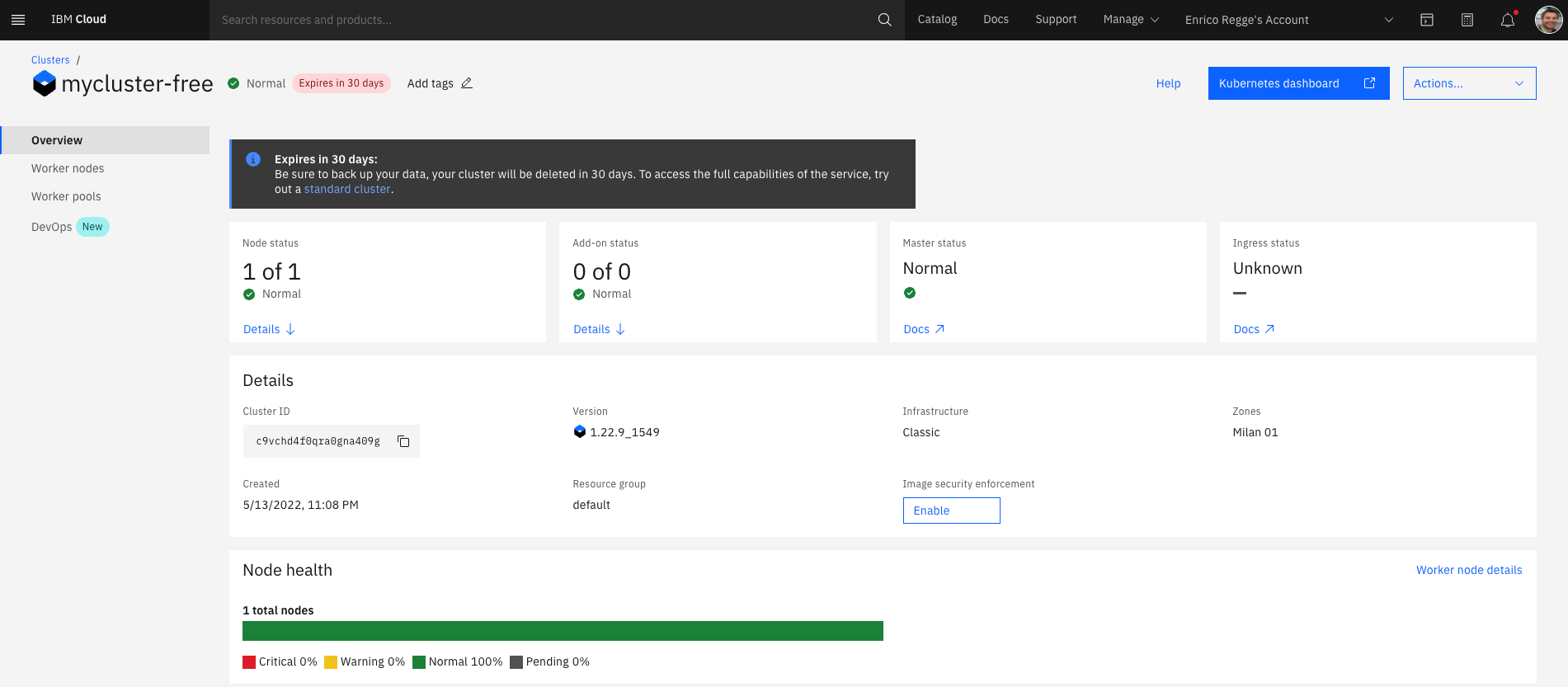This screenshot has height=687, width=1568.
Task: Open the notifications bell
Action: coord(1508,20)
